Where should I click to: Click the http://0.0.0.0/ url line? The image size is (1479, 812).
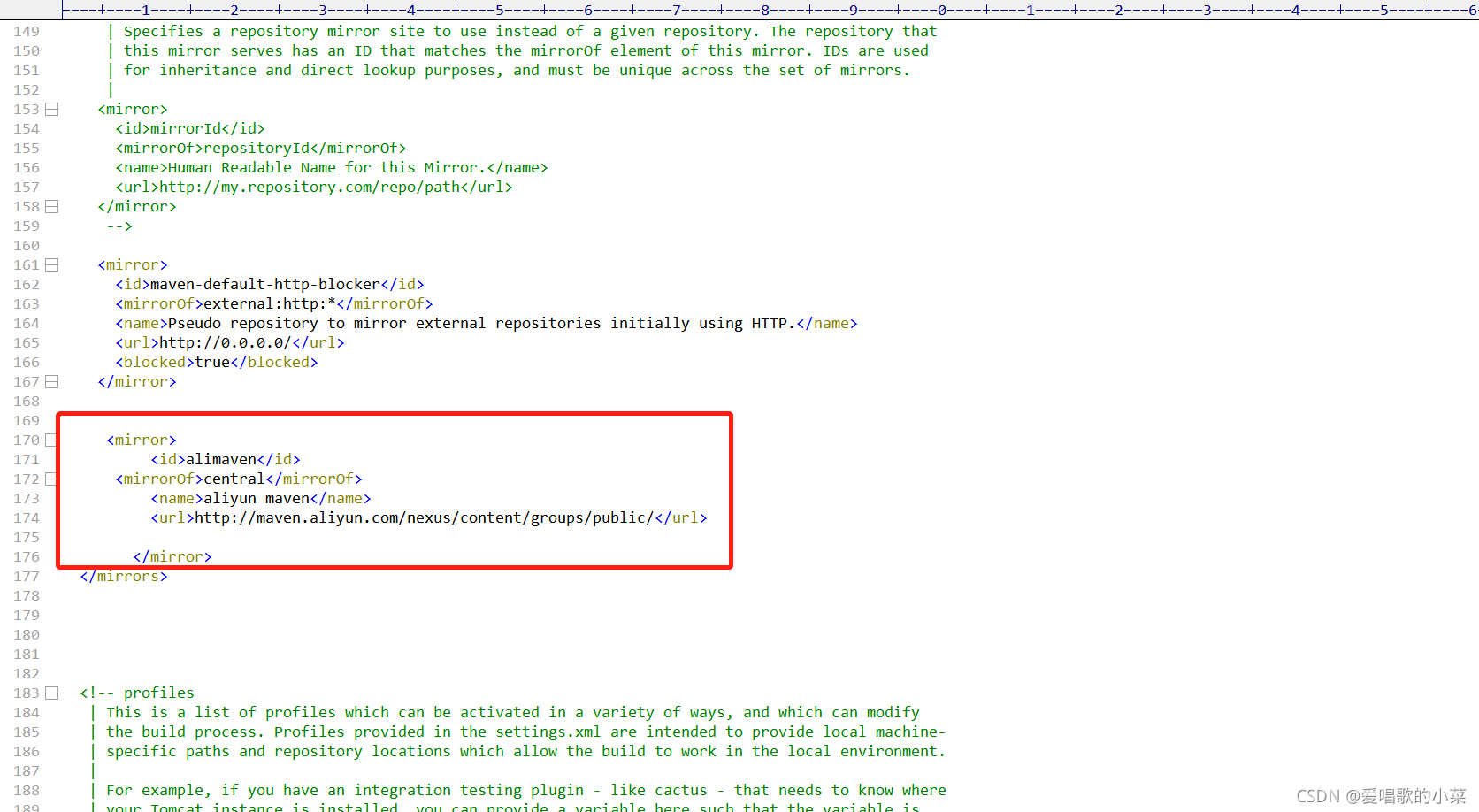230,343
